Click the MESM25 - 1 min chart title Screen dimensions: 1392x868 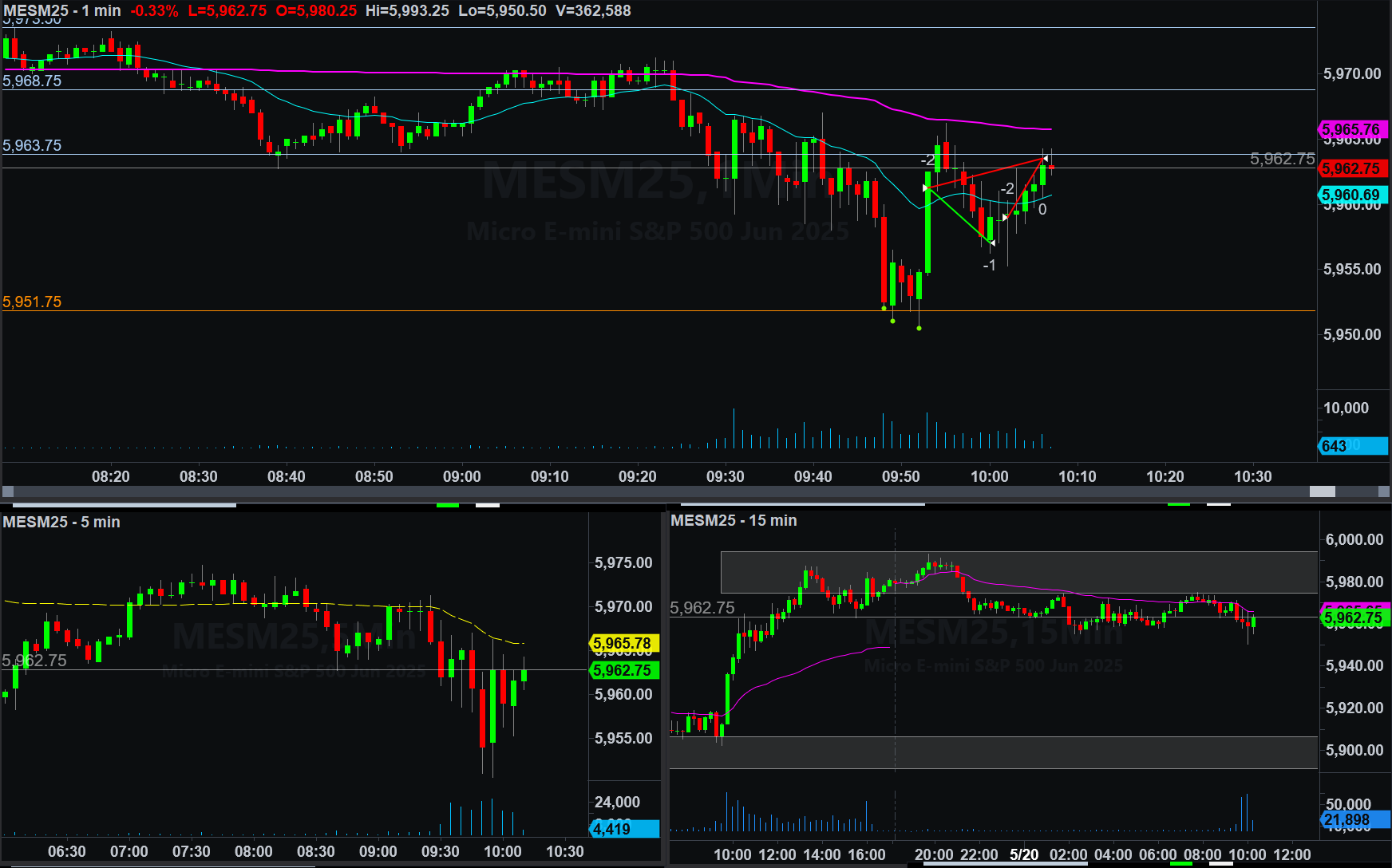click(62, 11)
